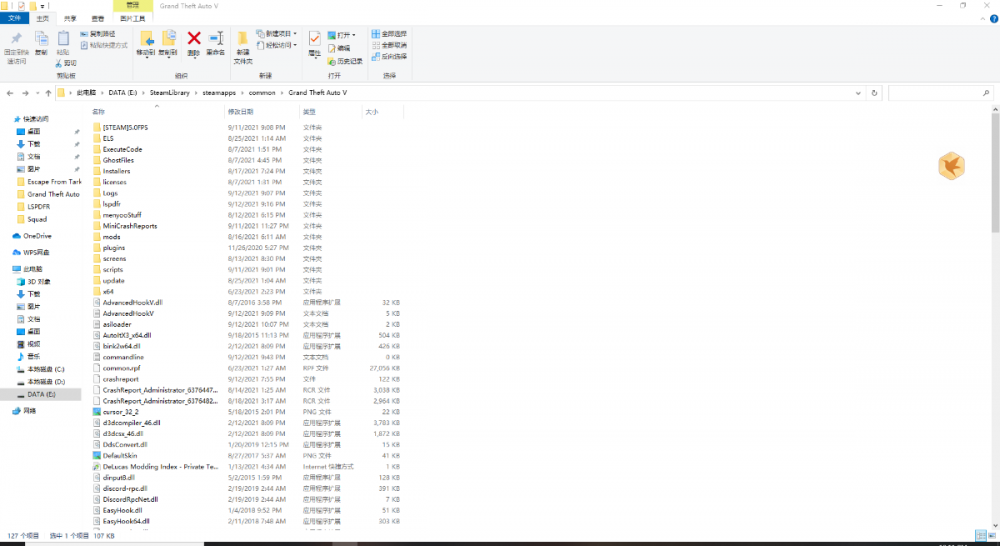Go back with the left arrow
The image size is (1000, 546).
tap(10, 93)
